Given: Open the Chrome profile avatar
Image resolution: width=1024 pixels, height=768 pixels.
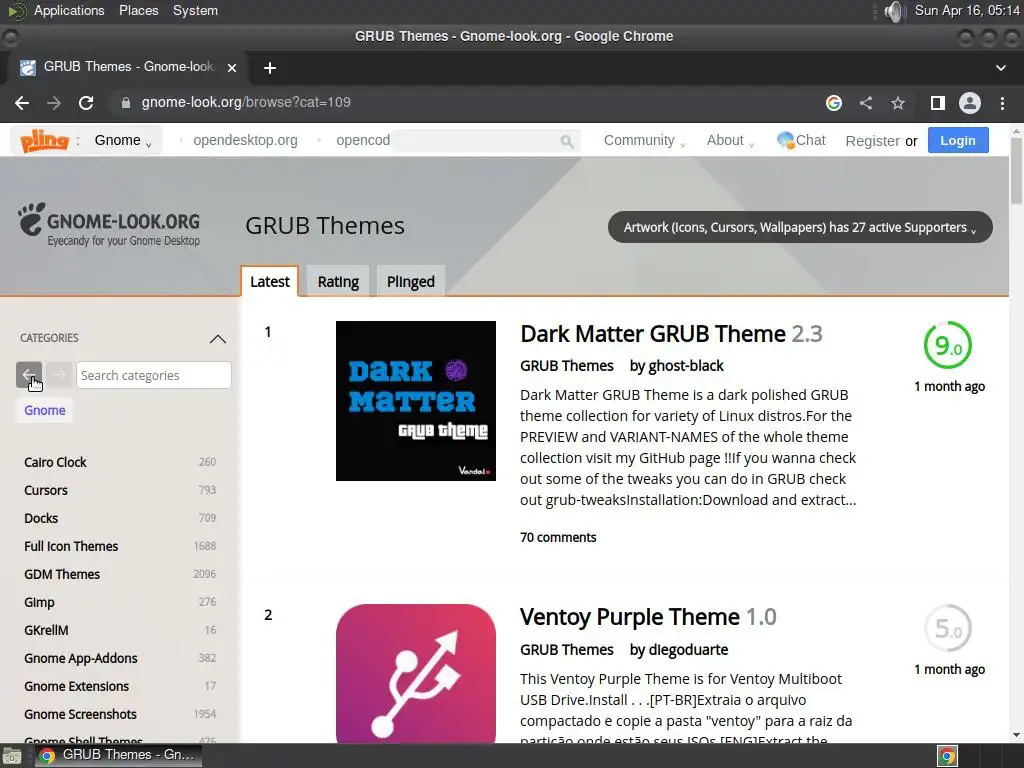Looking at the screenshot, I should tap(970, 103).
